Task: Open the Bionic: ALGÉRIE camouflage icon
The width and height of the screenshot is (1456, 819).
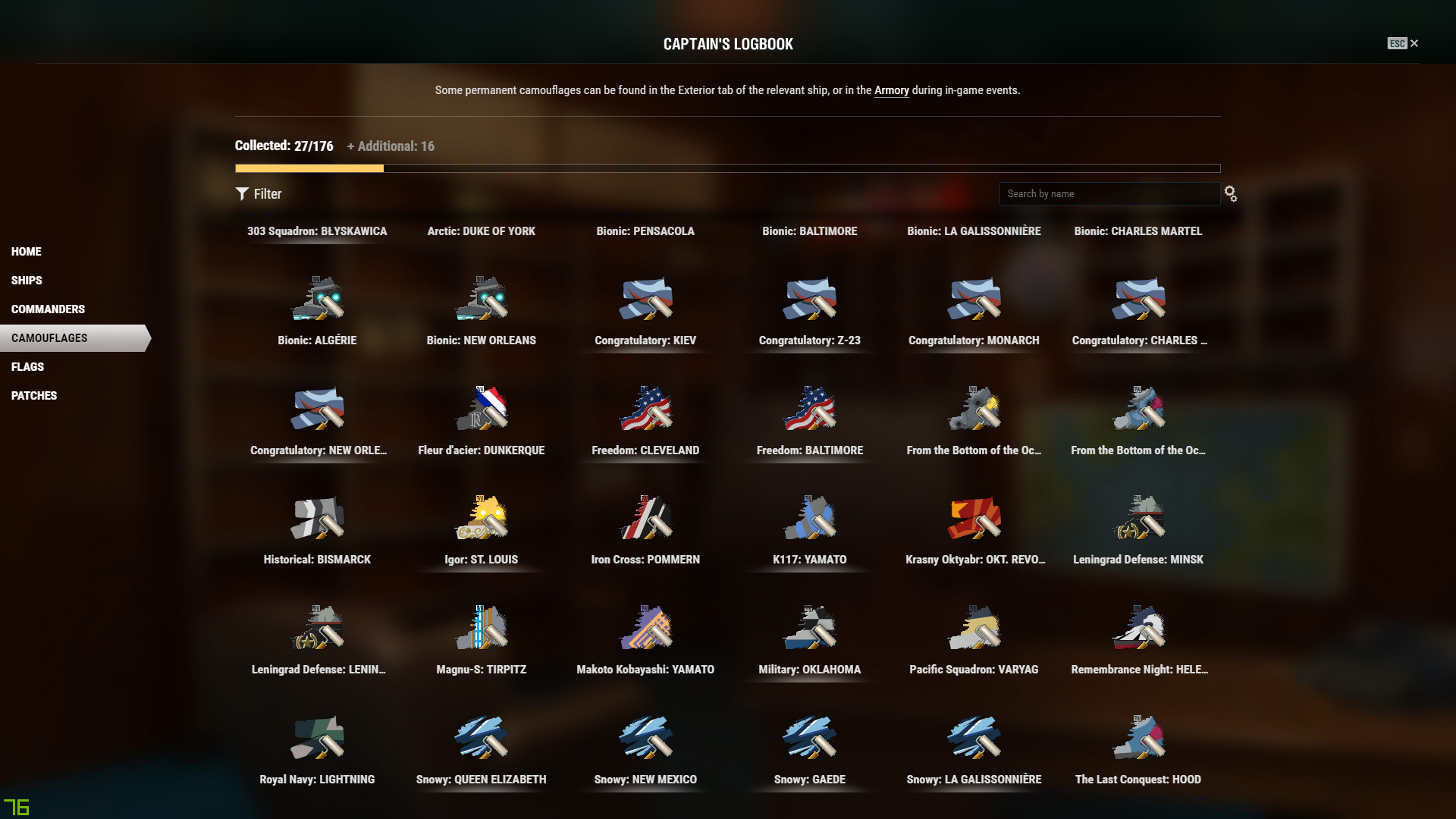Action: [317, 298]
